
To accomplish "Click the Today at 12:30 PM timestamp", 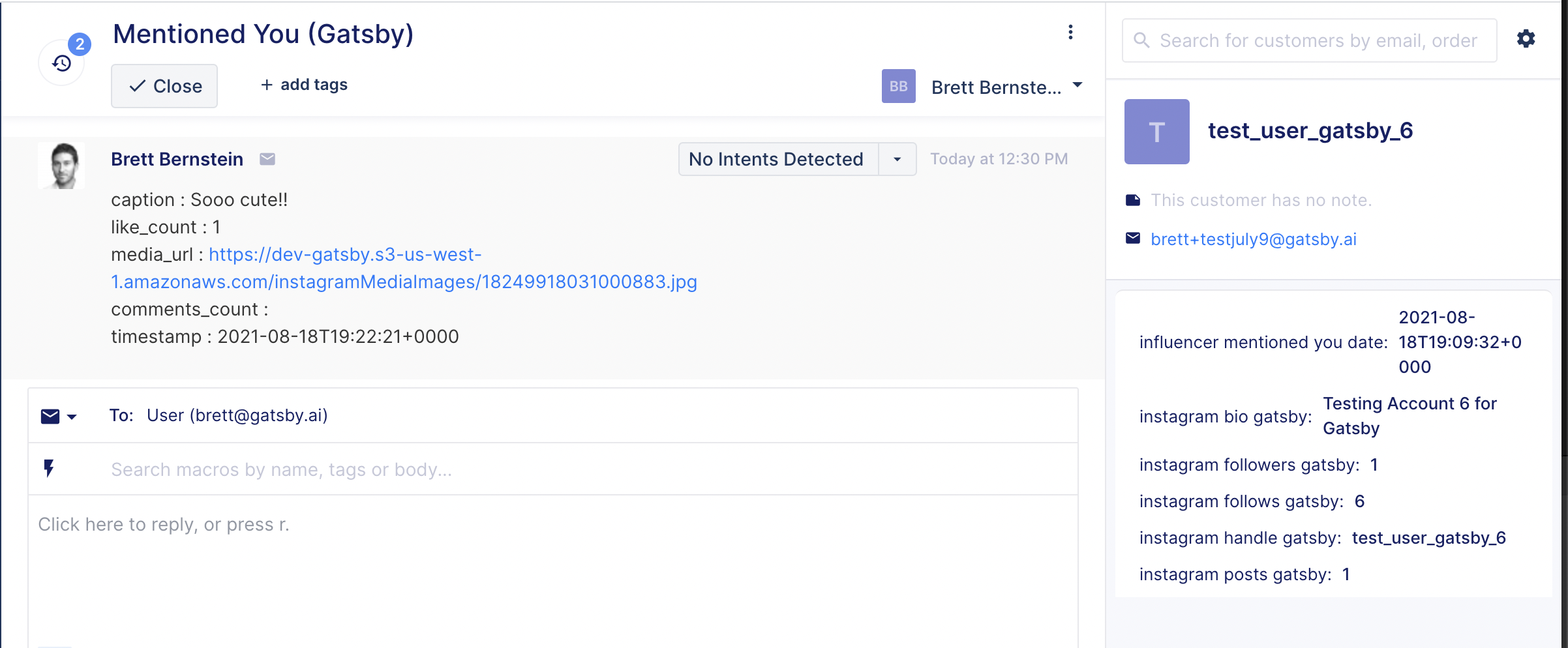I will (999, 159).
